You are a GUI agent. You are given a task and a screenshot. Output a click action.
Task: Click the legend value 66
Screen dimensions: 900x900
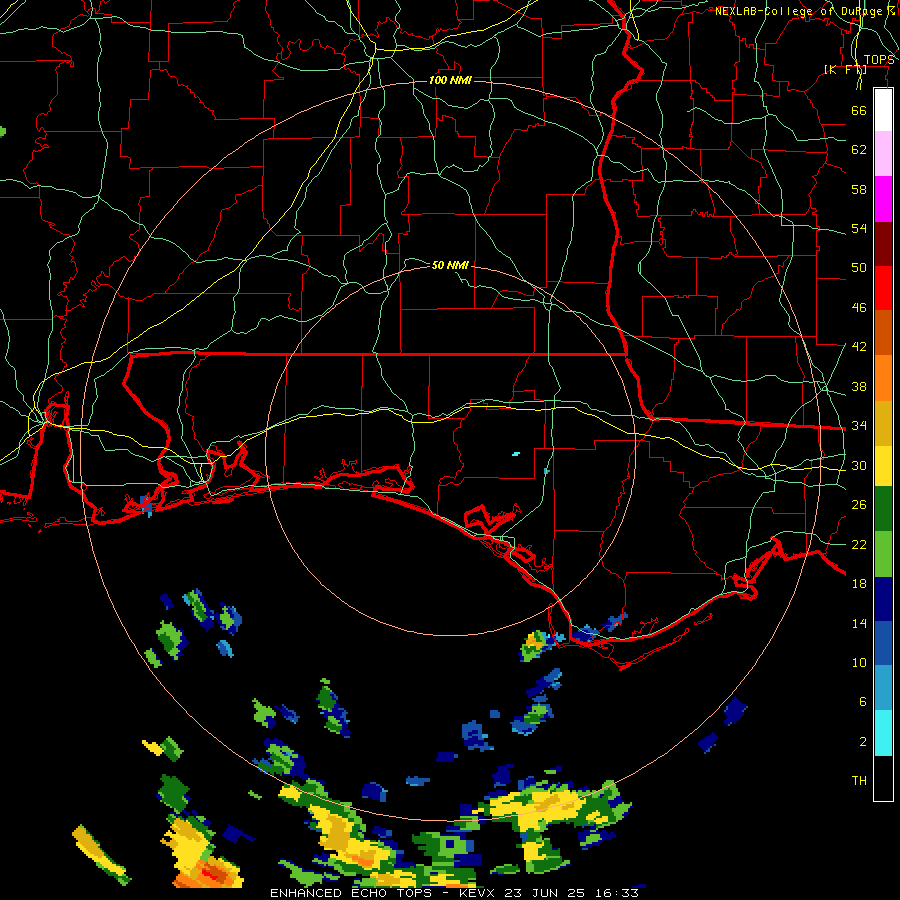coord(859,110)
